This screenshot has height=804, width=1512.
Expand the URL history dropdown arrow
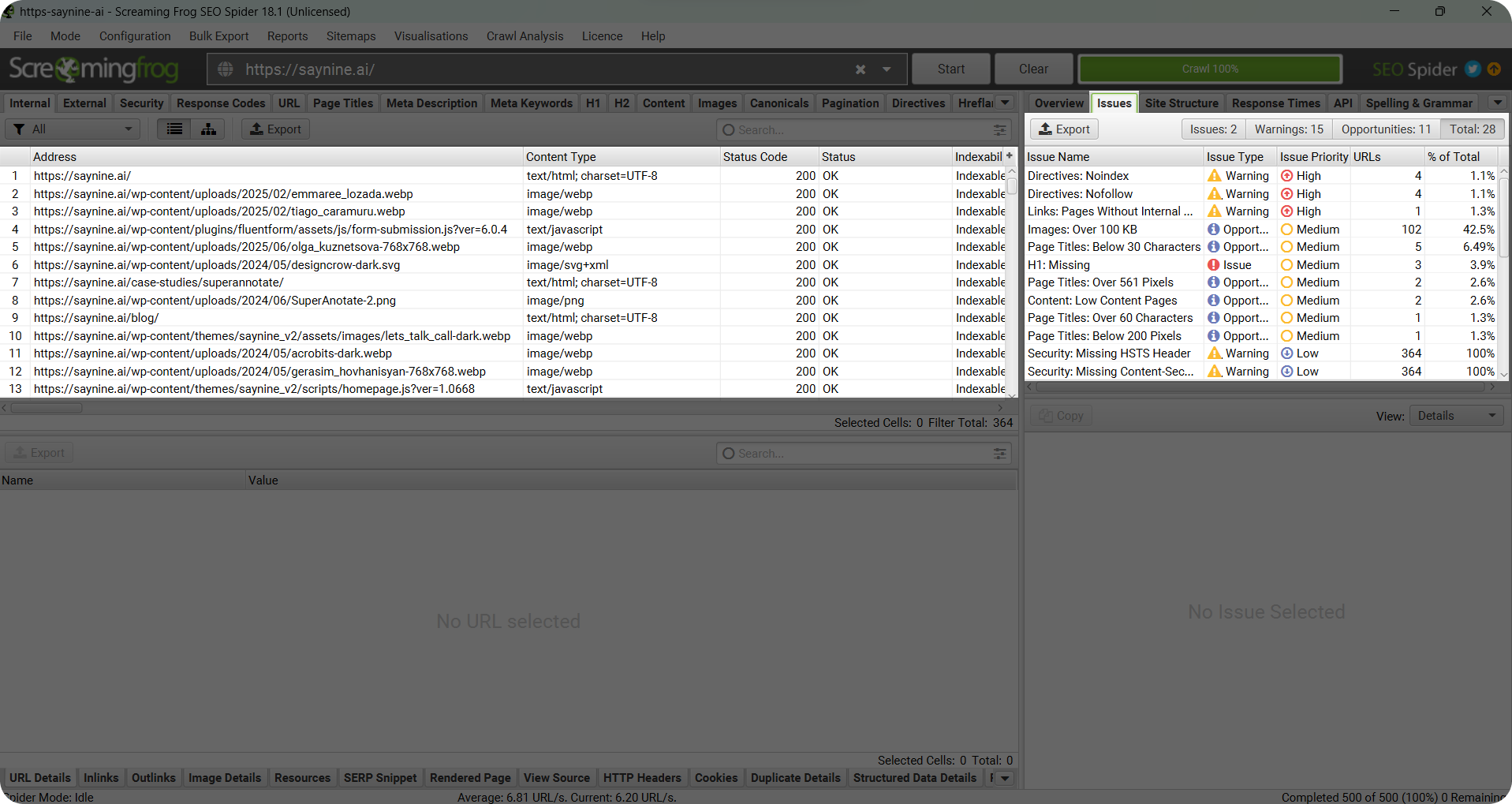click(887, 69)
